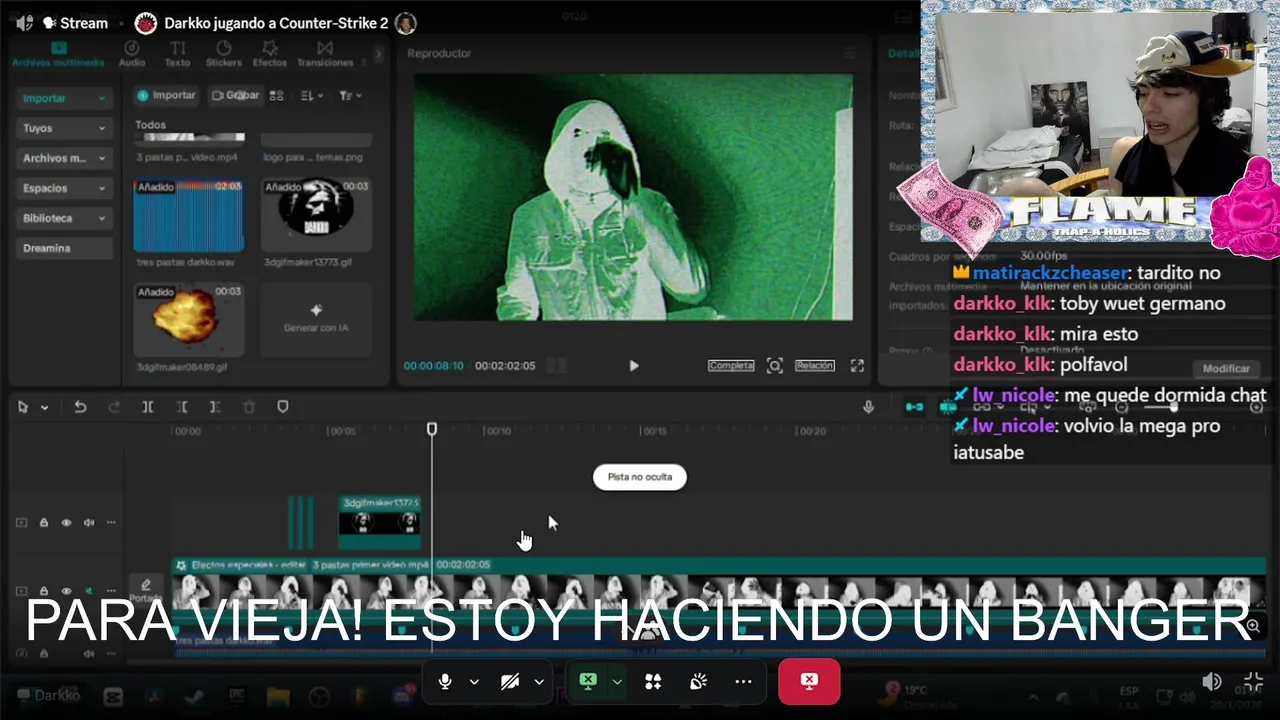This screenshot has width=1280, height=720.
Task: Click the green Discord screen share button
Action: click(x=588, y=681)
